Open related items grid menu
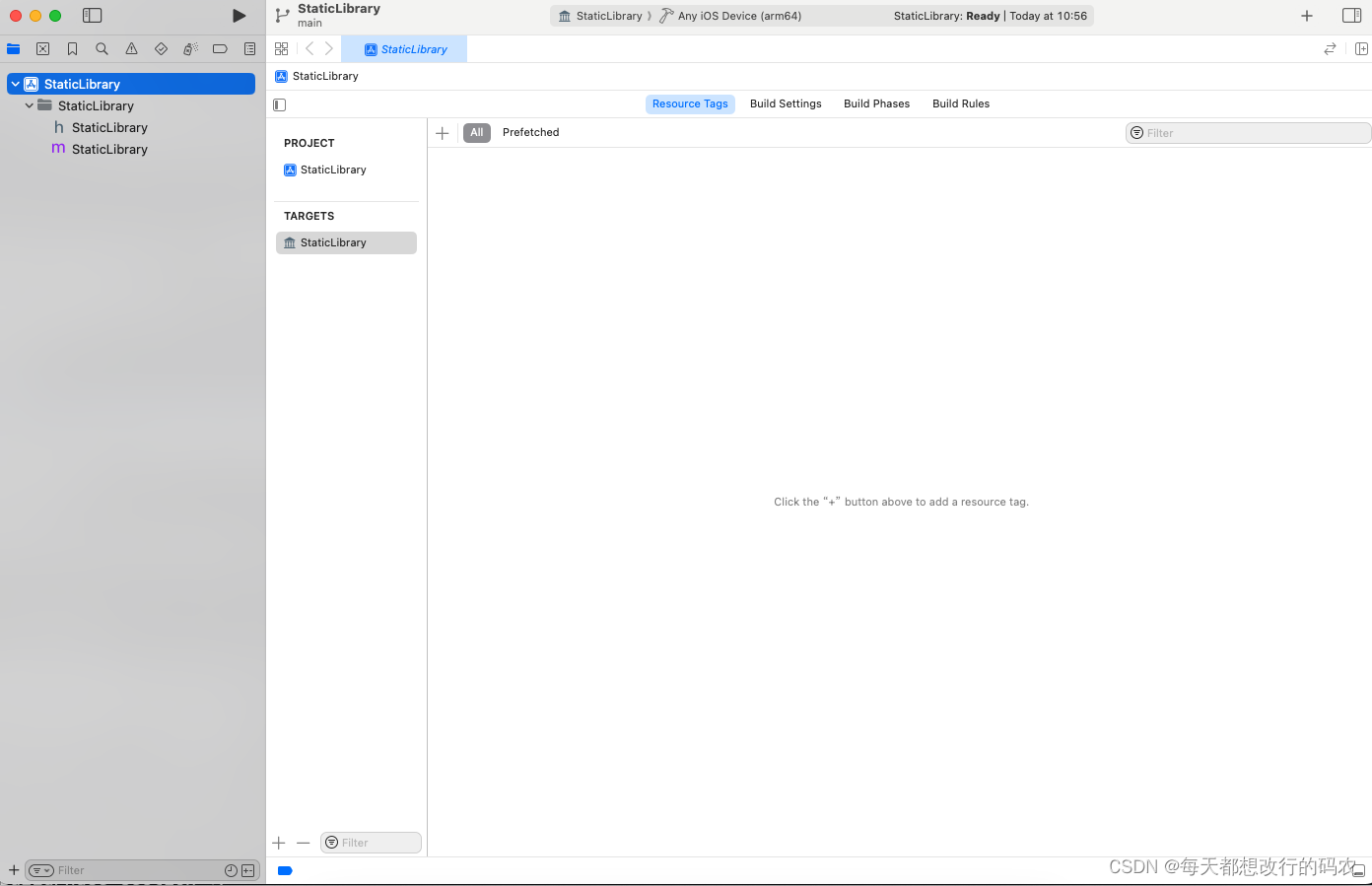Image resolution: width=1372 pixels, height=886 pixels. pyautogui.click(x=282, y=48)
